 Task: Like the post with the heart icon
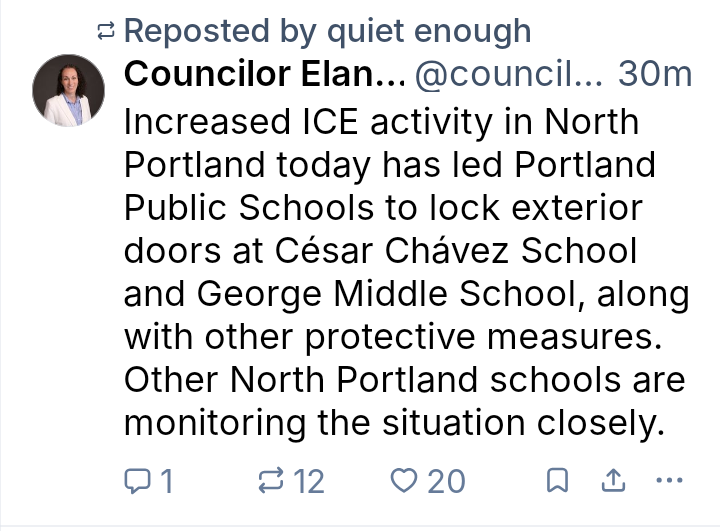click(403, 481)
